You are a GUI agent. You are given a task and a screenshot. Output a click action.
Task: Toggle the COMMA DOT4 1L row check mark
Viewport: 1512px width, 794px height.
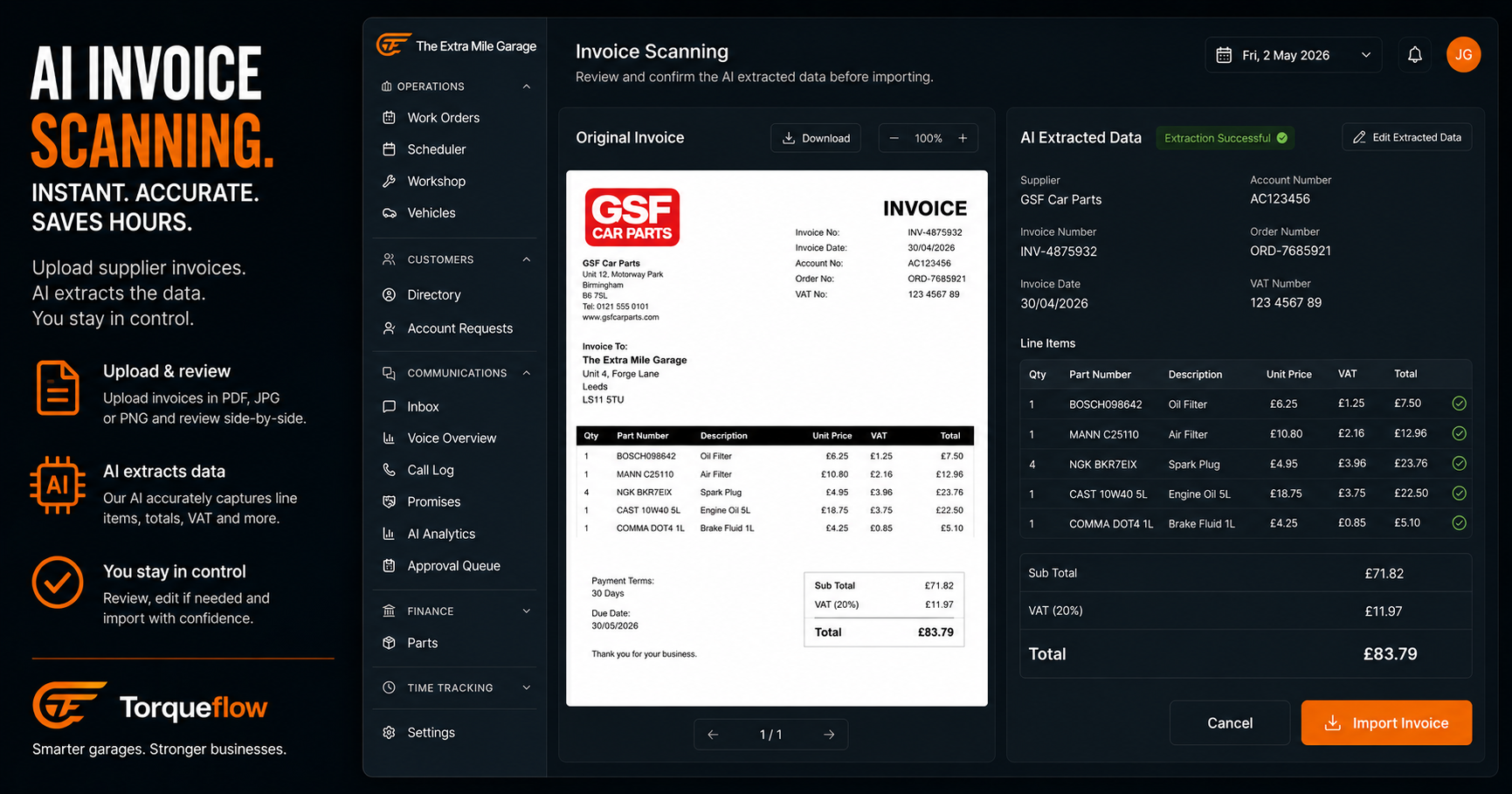pyautogui.click(x=1459, y=523)
